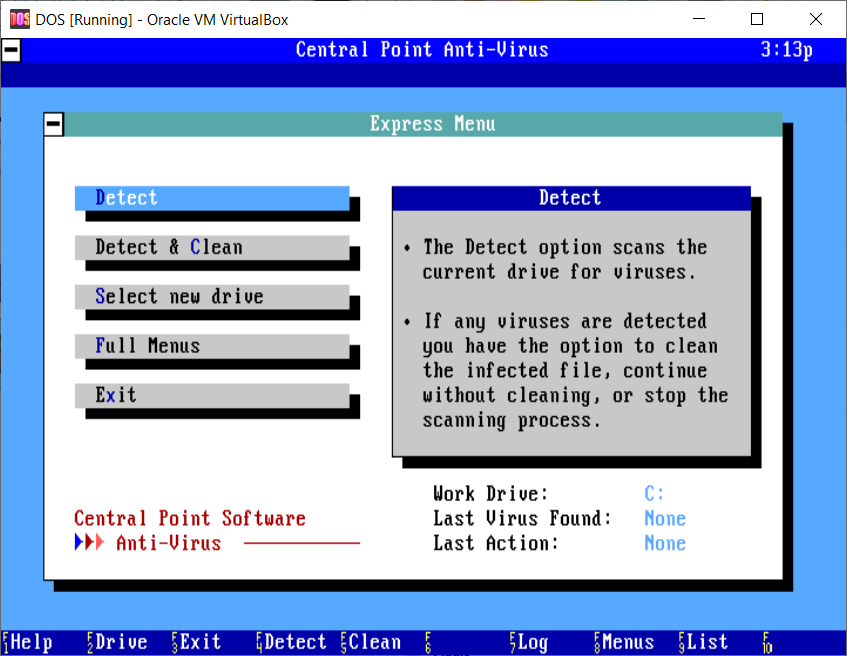Click the Detect button in Express Menu
847x656 pixels.
point(212,198)
